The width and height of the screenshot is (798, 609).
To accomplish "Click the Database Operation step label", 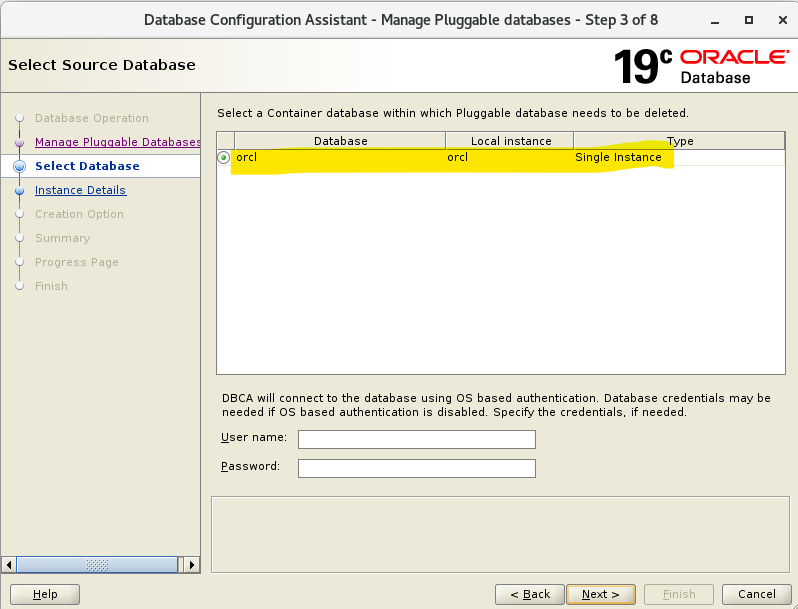I will tap(92, 118).
